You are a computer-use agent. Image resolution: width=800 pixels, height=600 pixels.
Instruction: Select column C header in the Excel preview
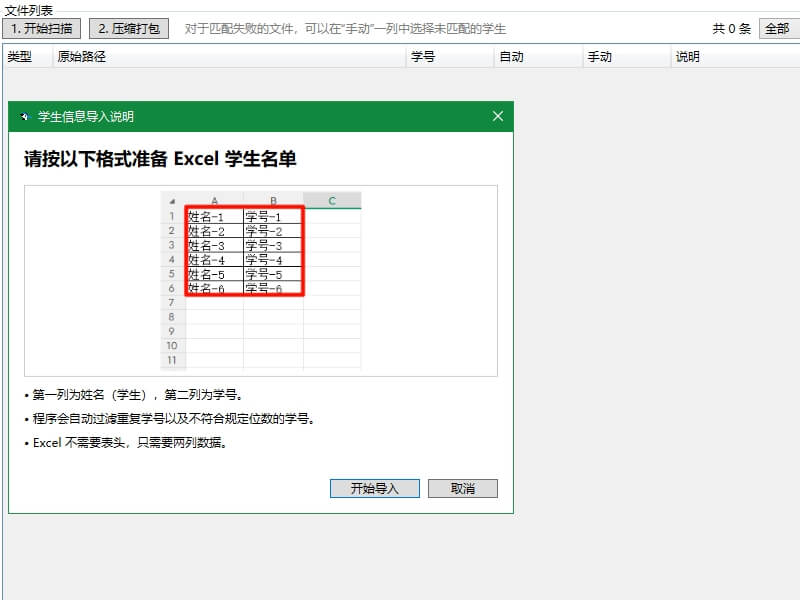tap(334, 200)
